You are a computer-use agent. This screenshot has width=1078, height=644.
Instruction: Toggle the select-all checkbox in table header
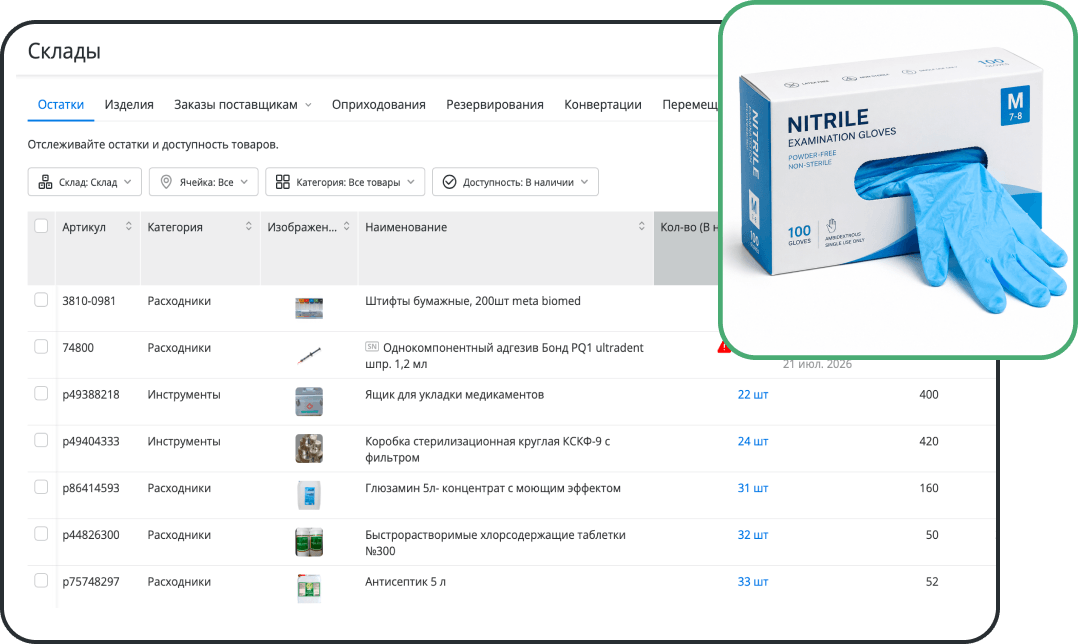pyautogui.click(x=41, y=226)
